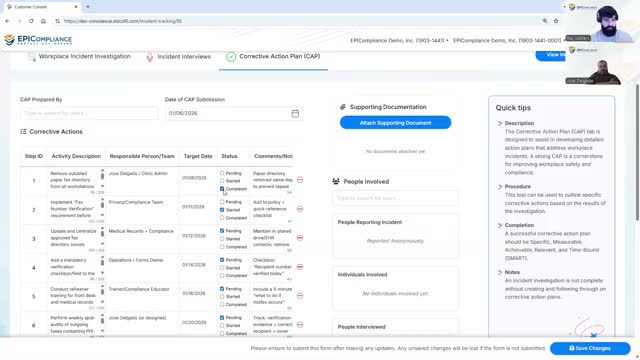Remove corrective action step 5
The width and height of the screenshot is (640, 360).
(x=300, y=296)
